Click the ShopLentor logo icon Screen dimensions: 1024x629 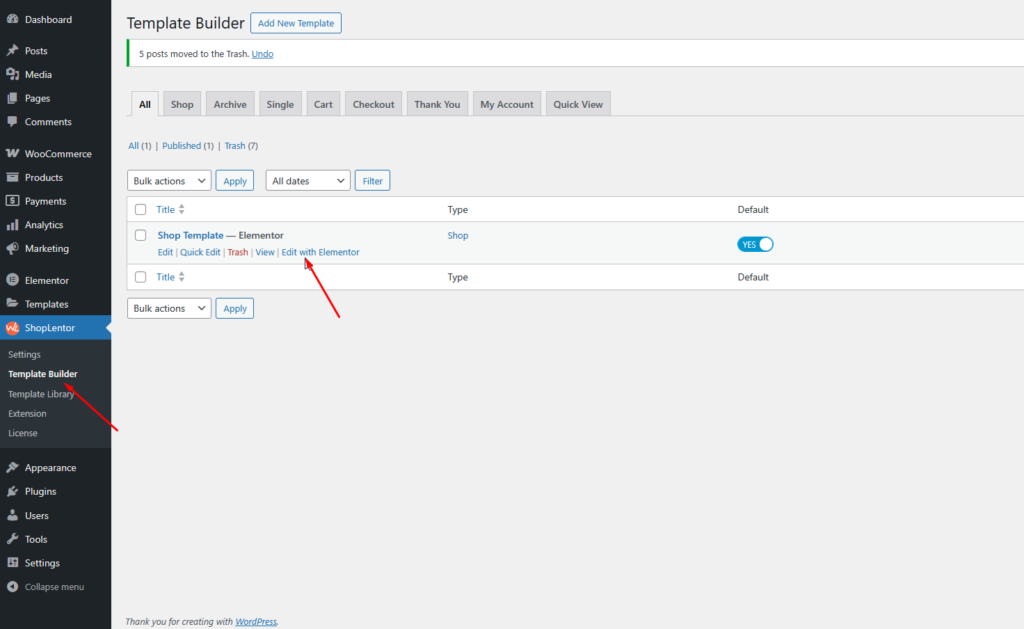click(12, 328)
